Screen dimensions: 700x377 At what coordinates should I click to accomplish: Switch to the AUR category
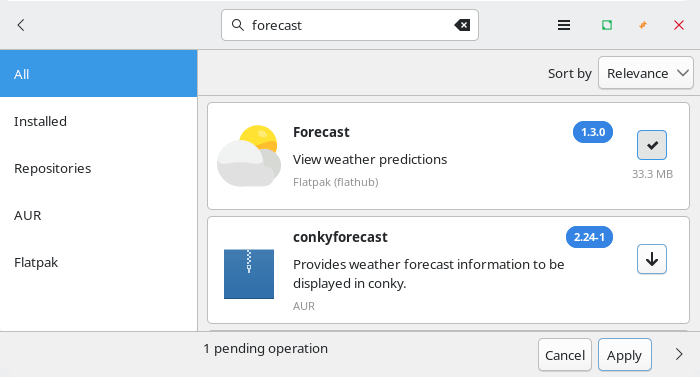pos(99,215)
